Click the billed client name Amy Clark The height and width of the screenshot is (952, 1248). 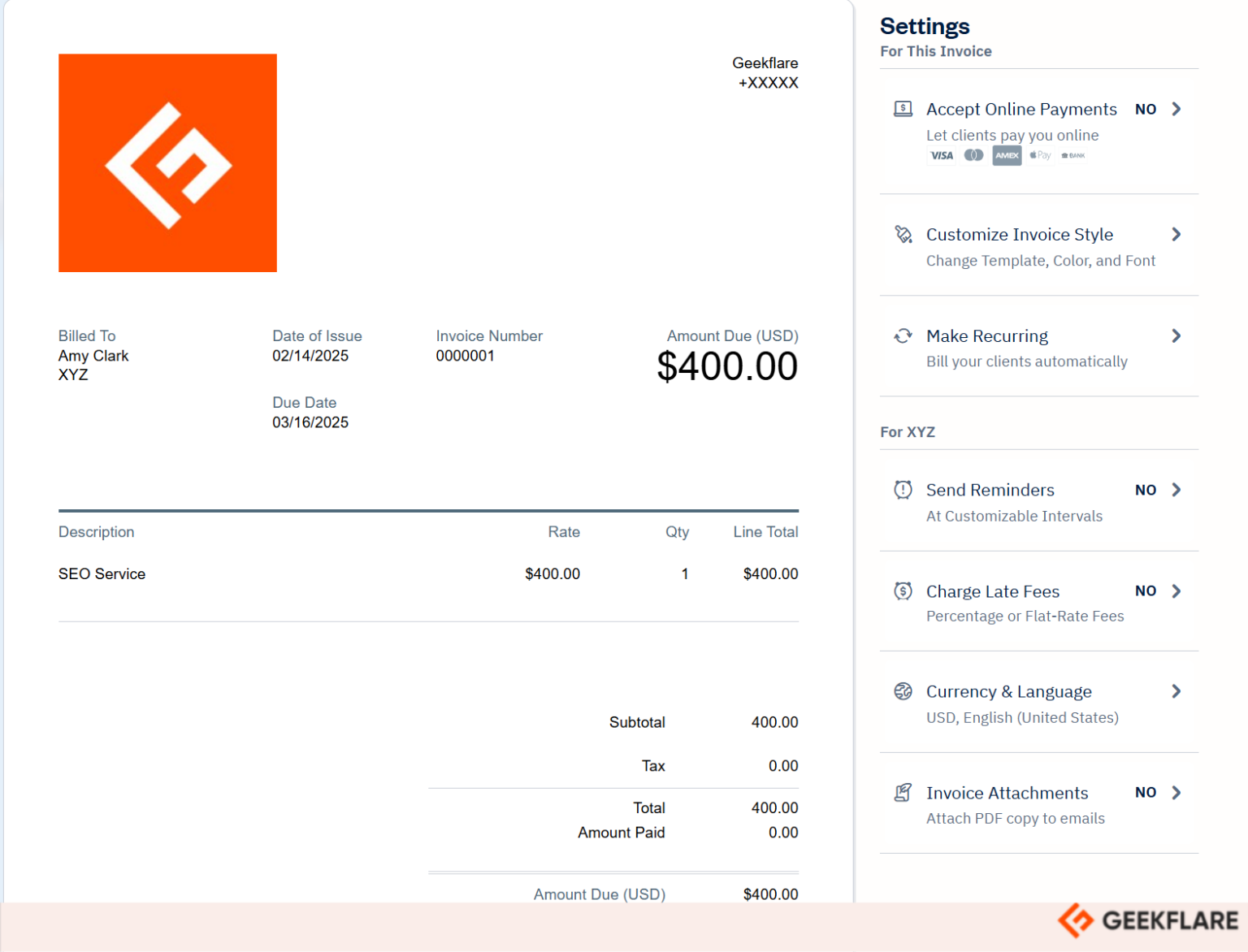[93, 356]
